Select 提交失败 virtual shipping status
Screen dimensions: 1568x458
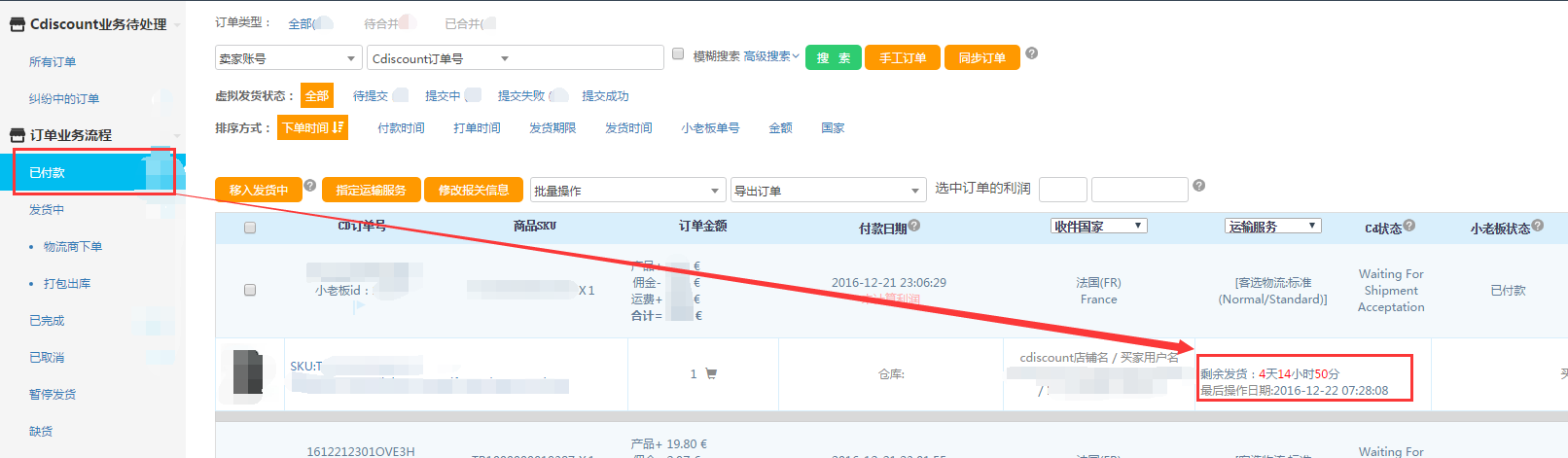pyautogui.click(x=521, y=95)
